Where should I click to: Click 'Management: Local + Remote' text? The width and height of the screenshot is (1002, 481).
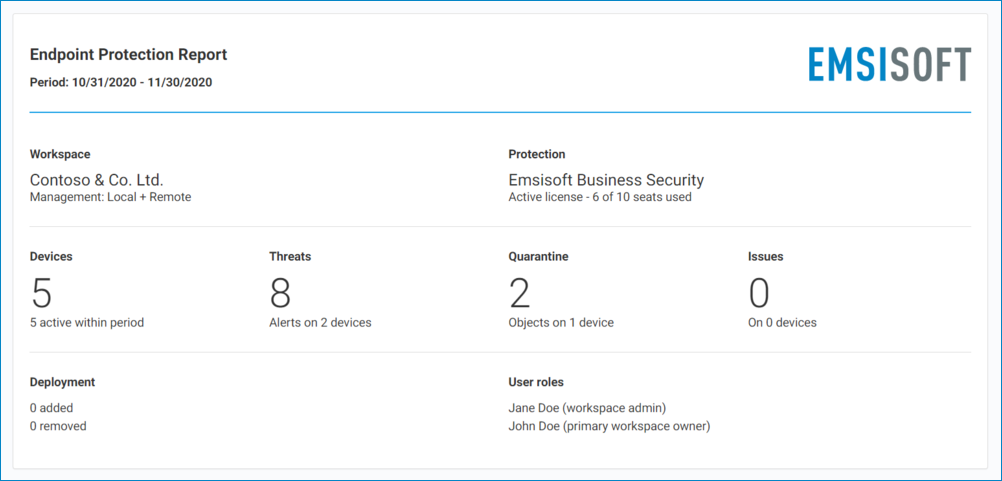[x=111, y=197]
